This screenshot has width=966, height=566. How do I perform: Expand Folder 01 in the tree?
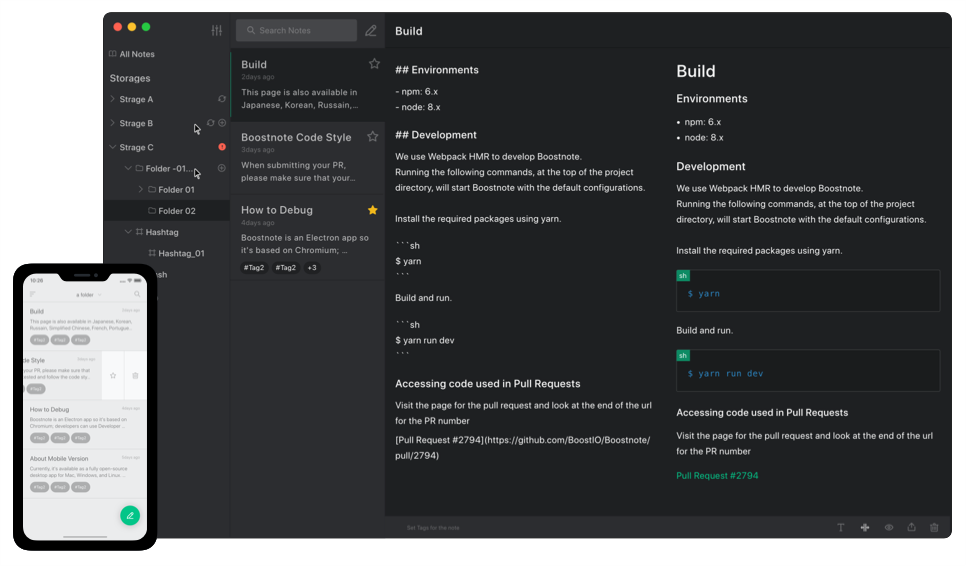140,189
